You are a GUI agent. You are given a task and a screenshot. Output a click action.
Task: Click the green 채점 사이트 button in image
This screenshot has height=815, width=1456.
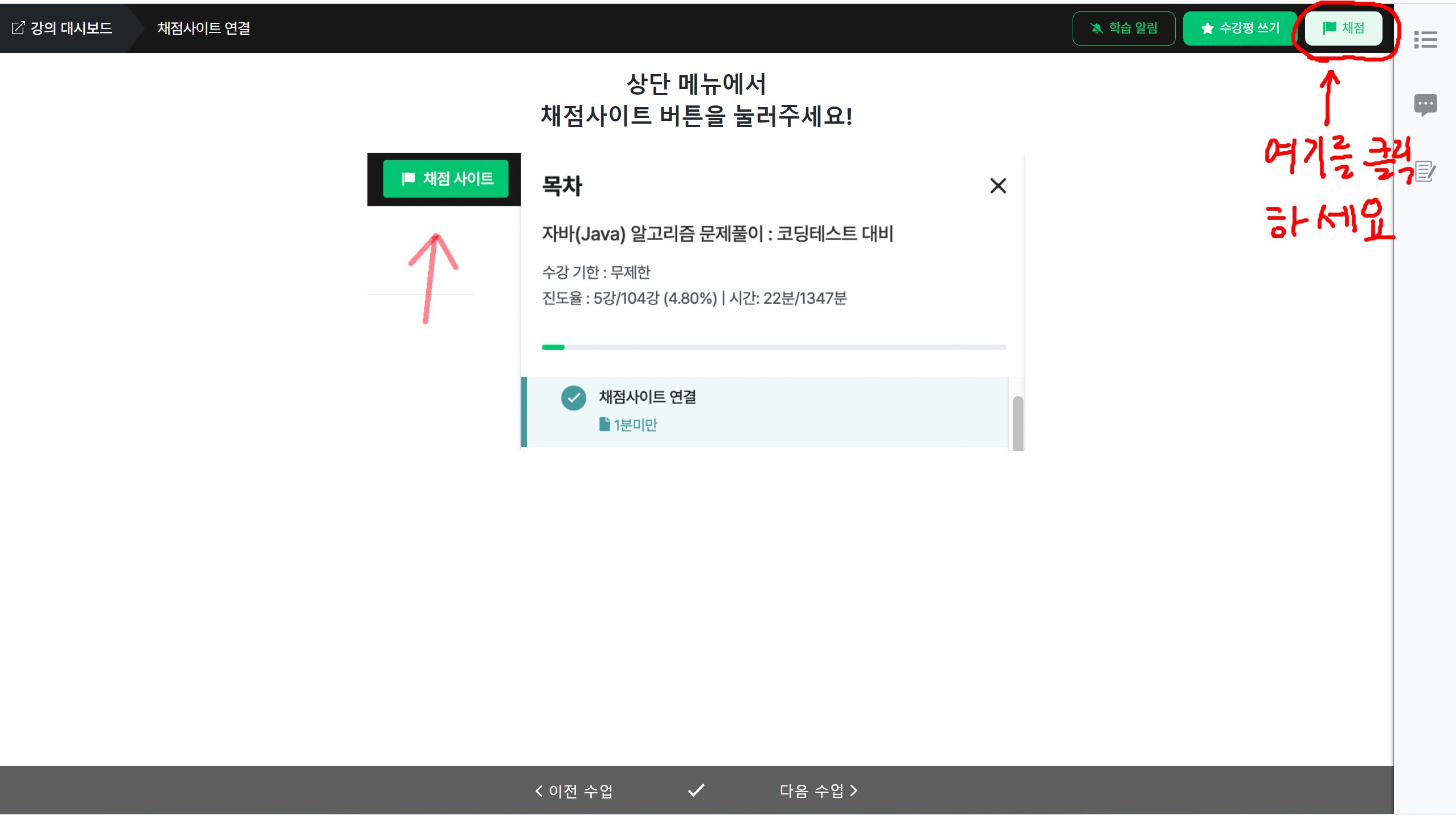[445, 179]
